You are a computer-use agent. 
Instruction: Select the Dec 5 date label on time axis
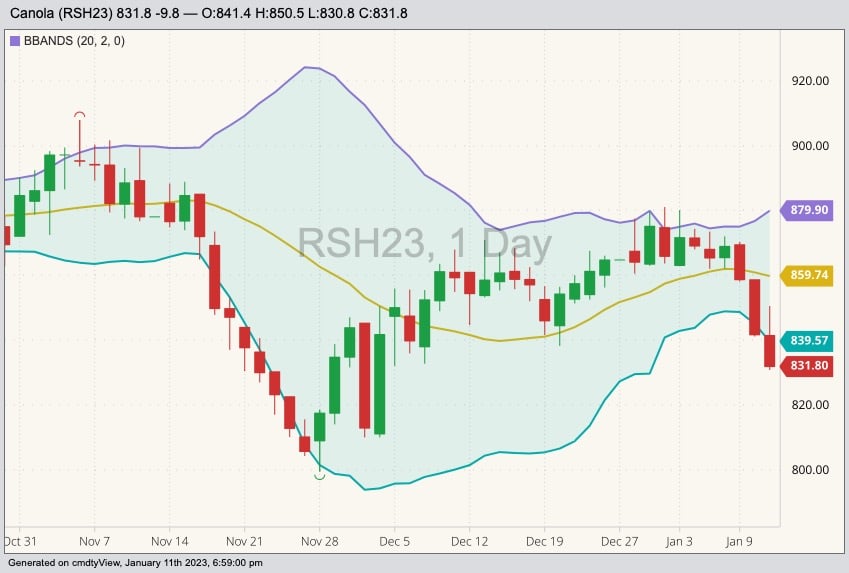(395, 541)
